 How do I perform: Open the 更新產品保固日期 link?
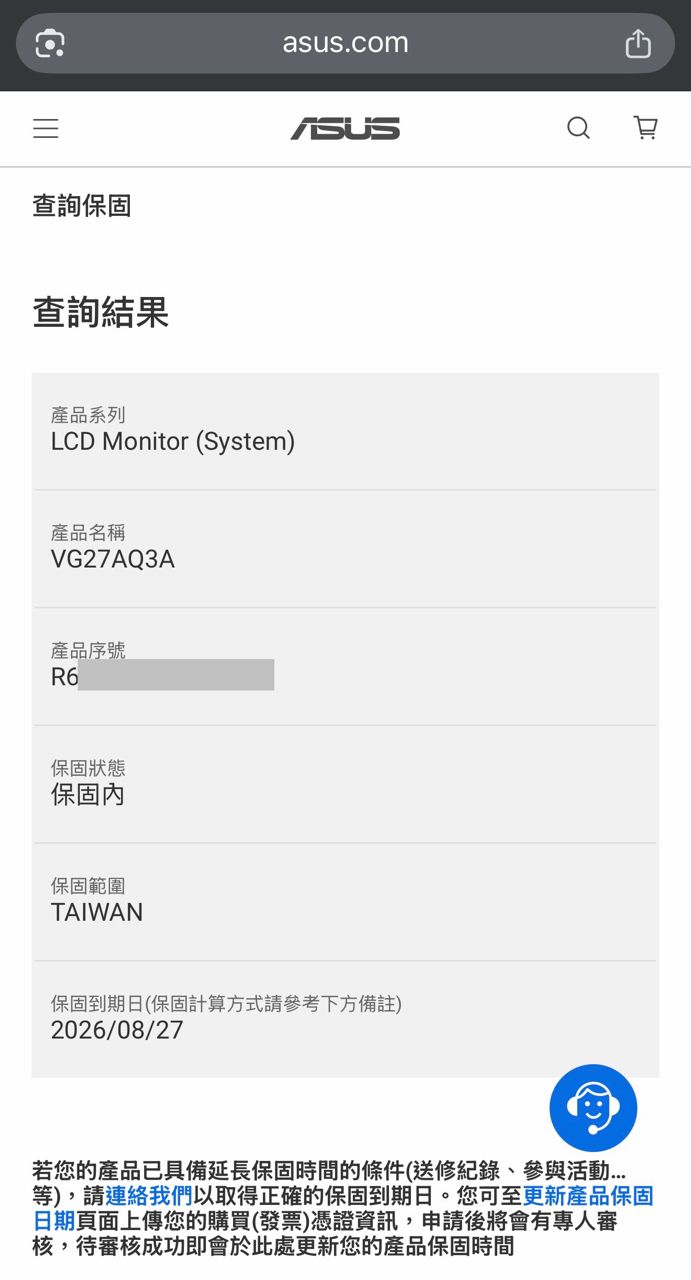coord(588,1196)
